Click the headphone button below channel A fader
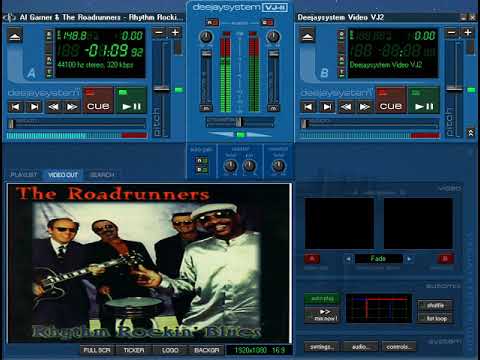This screenshot has height=360, width=480. pos(206,108)
